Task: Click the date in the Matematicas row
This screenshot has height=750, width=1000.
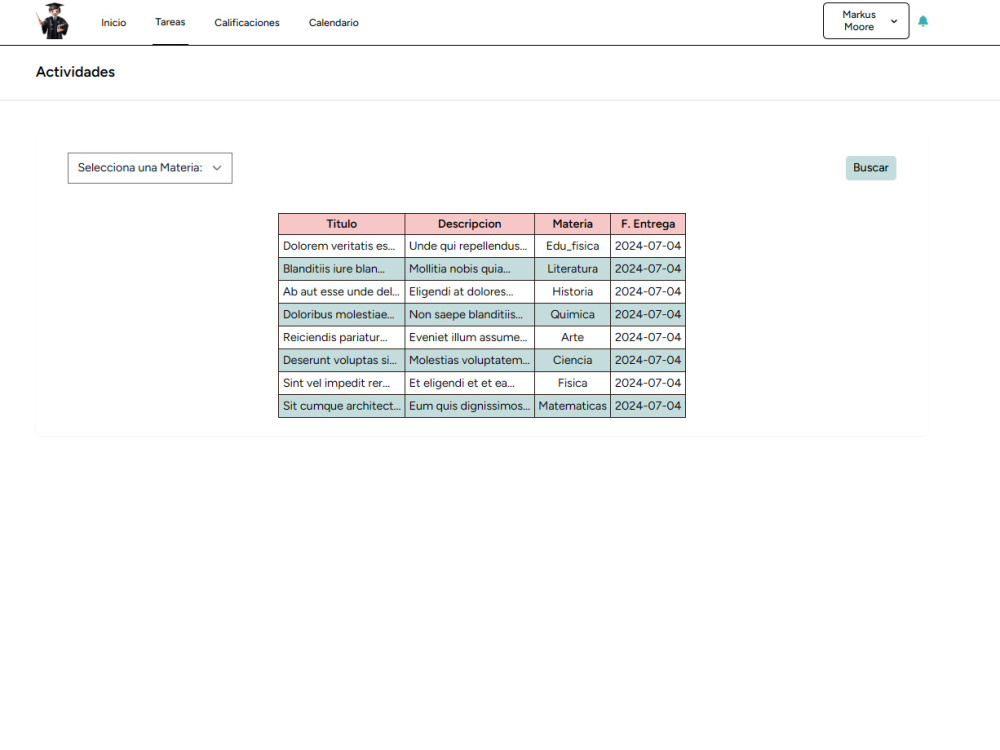Action: pyautogui.click(x=648, y=406)
